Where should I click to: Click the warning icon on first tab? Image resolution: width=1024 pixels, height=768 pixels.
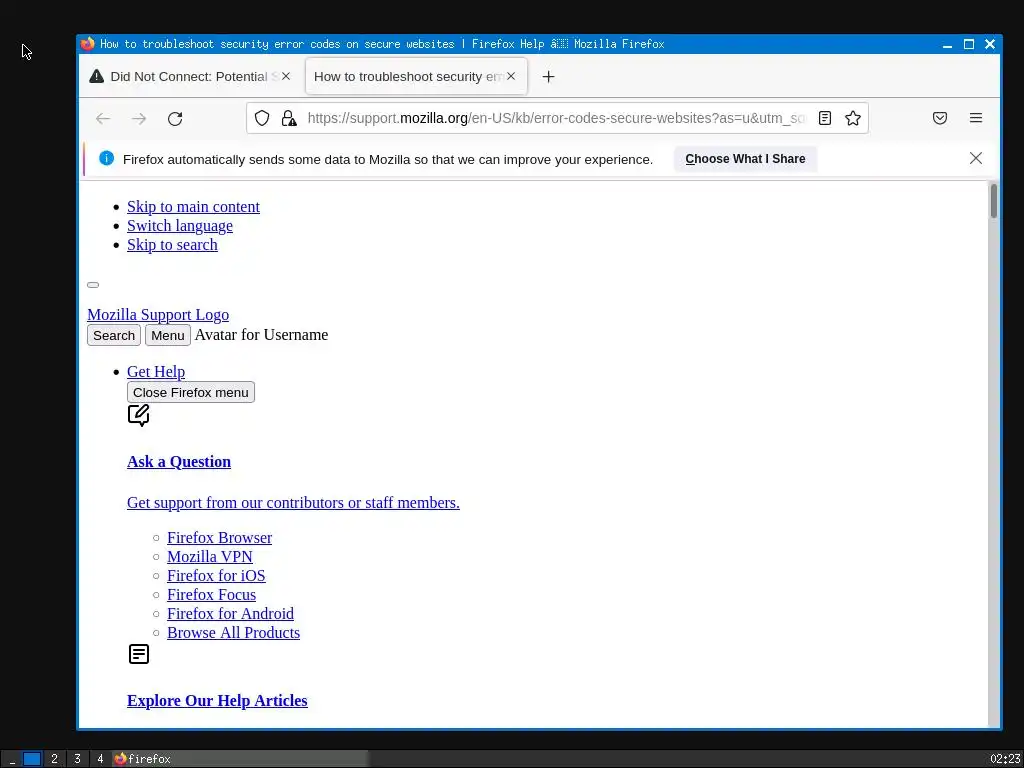point(97,76)
